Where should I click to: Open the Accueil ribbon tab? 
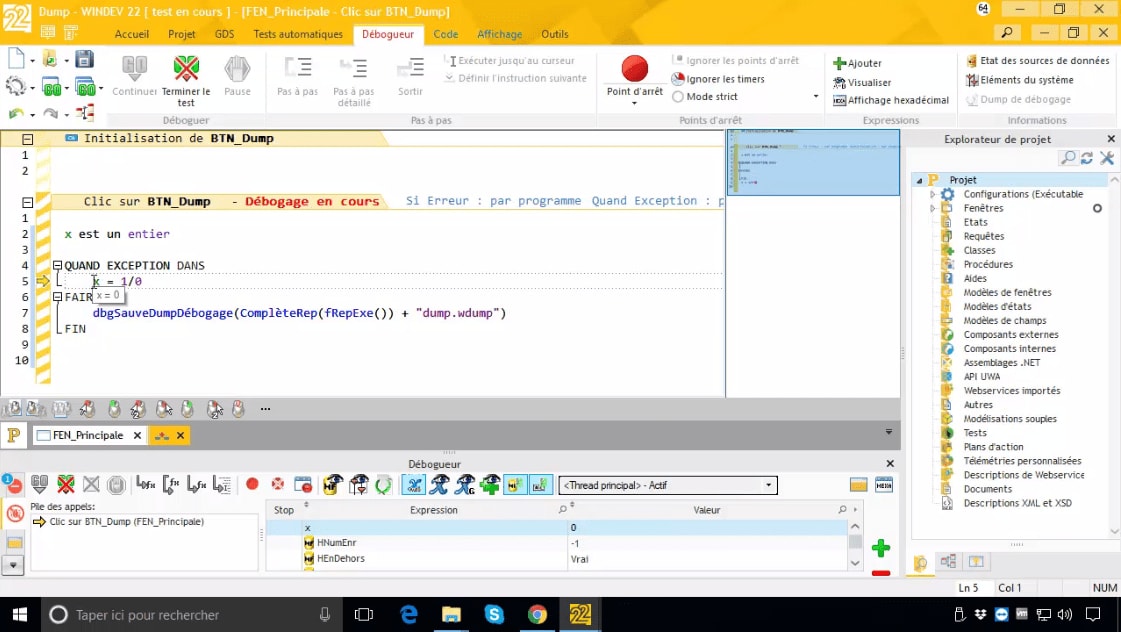tap(132, 34)
